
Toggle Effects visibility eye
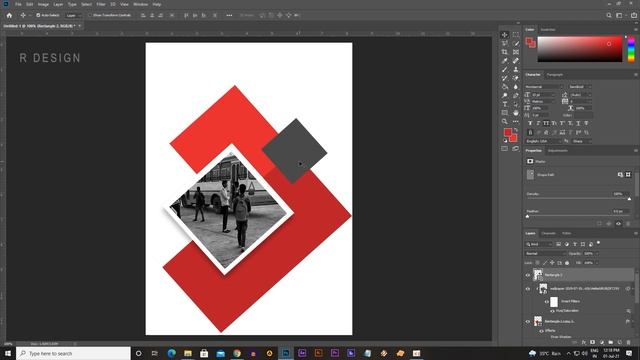(542, 331)
